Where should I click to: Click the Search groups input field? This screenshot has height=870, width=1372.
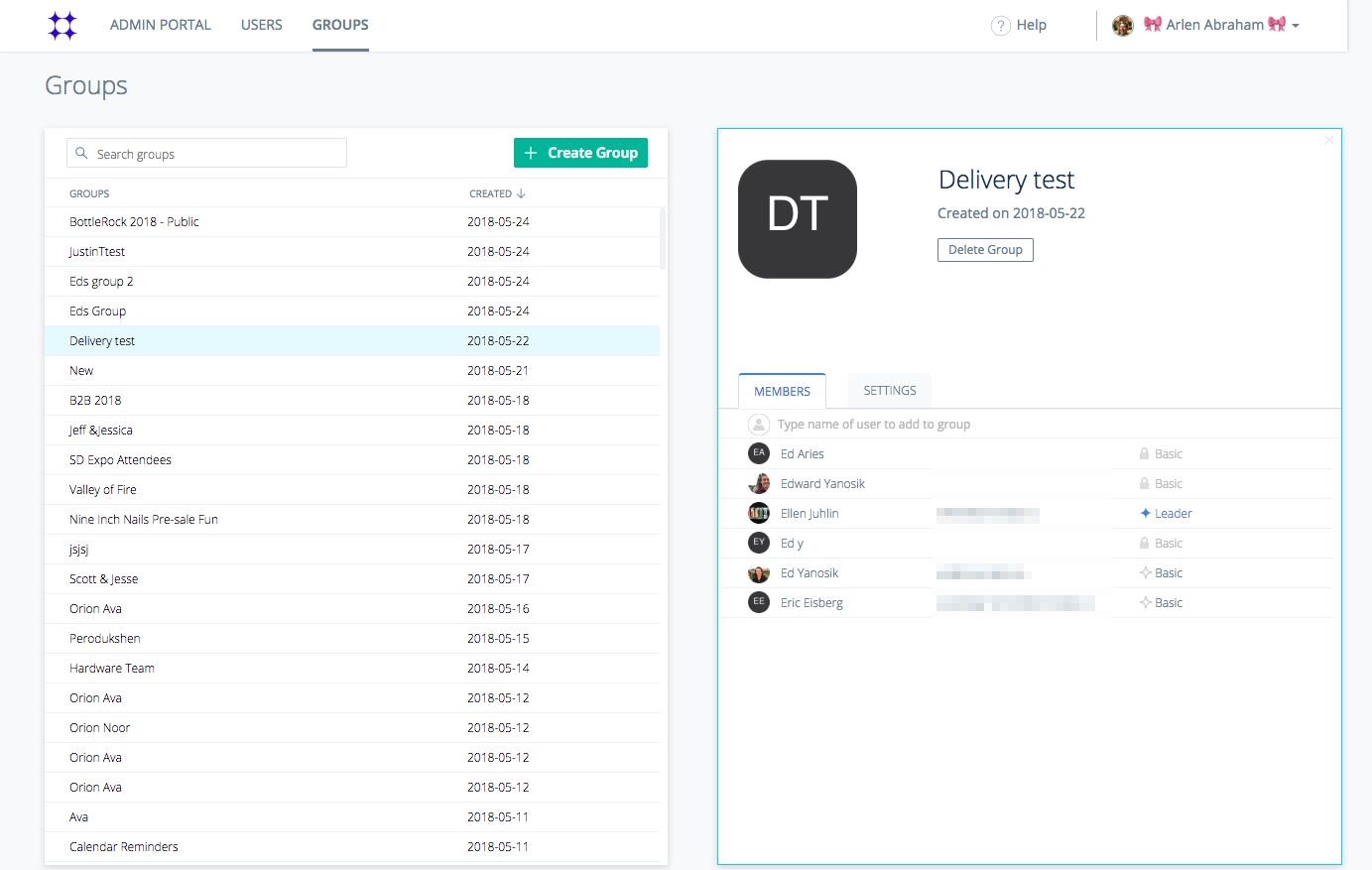[x=206, y=152]
